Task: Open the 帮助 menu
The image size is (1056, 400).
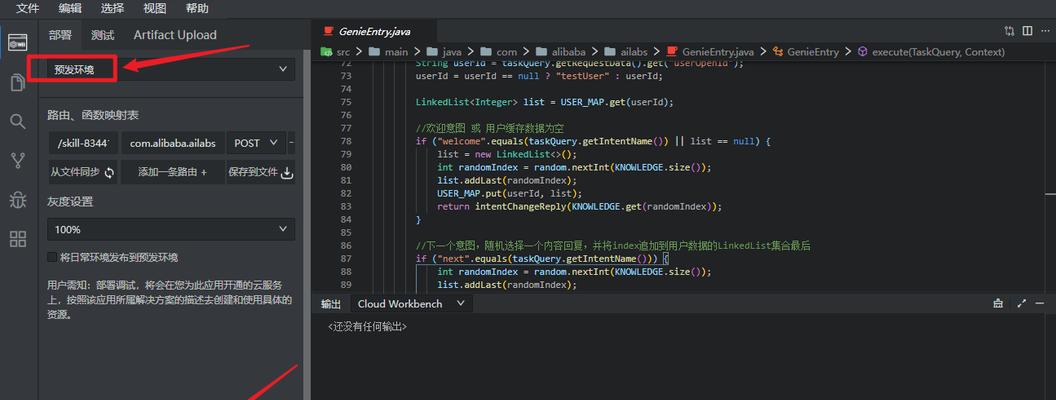Action: 197,9
